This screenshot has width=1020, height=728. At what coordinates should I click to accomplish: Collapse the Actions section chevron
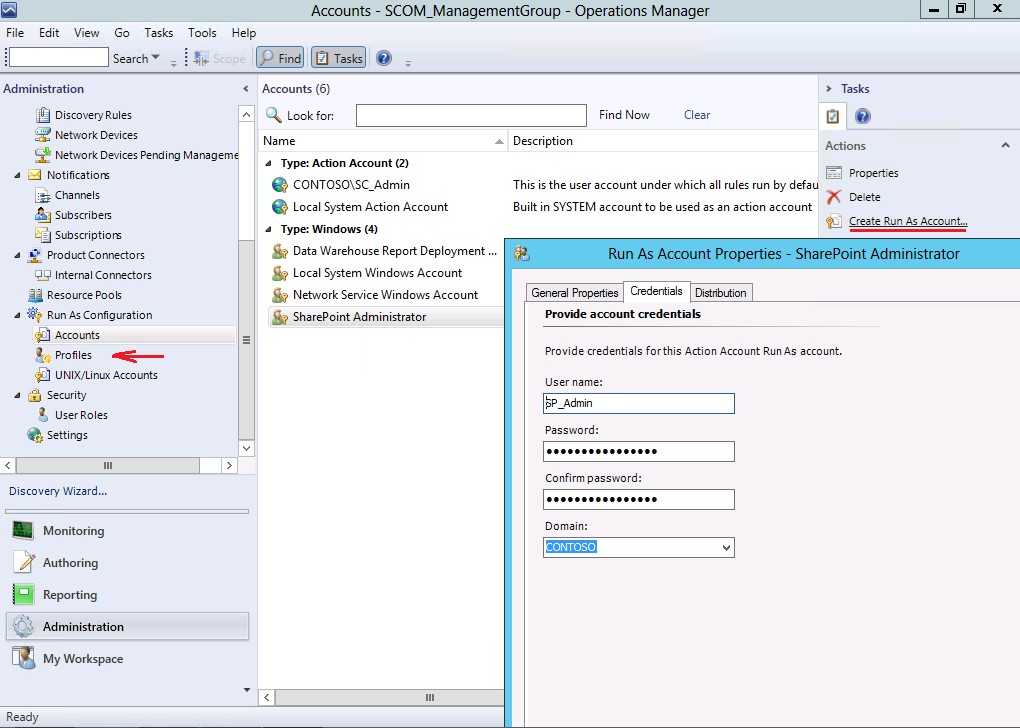(1005, 146)
